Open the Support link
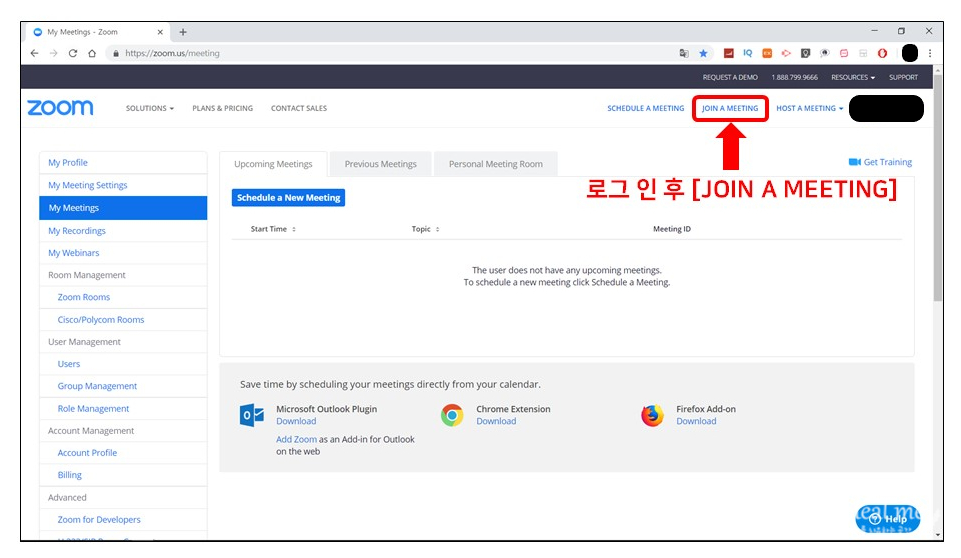This screenshot has width=961, height=558. (x=903, y=77)
